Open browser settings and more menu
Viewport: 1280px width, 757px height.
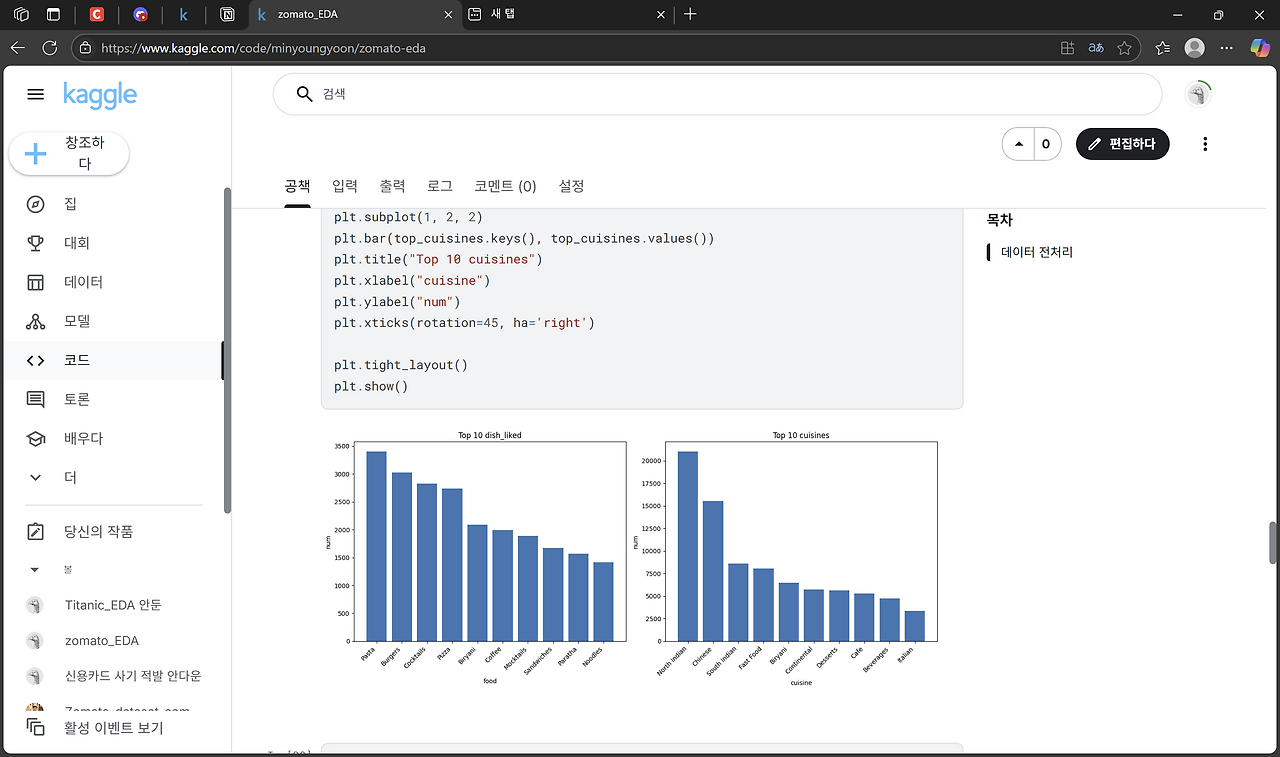(x=1227, y=47)
